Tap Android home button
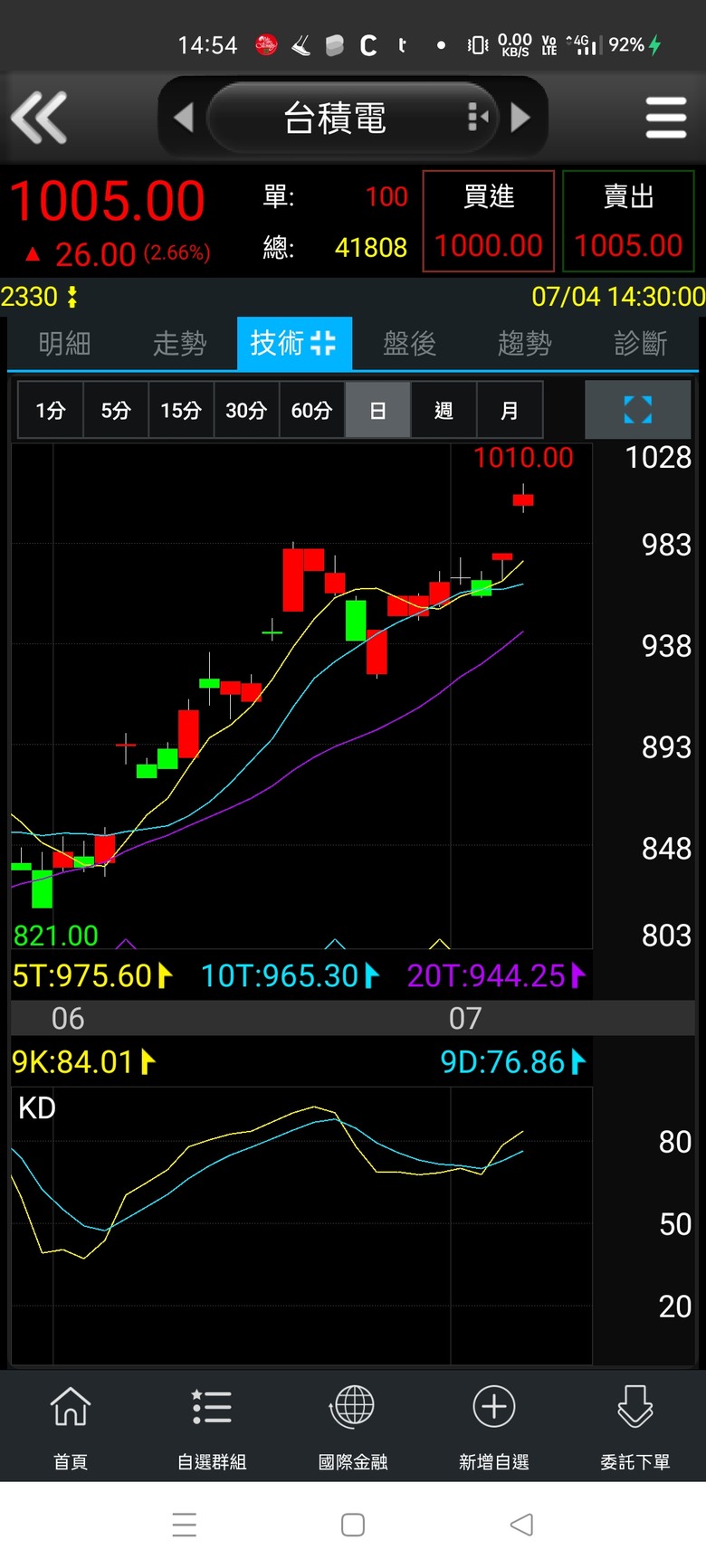The height and width of the screenshot is (1568, 706). 353,1525
